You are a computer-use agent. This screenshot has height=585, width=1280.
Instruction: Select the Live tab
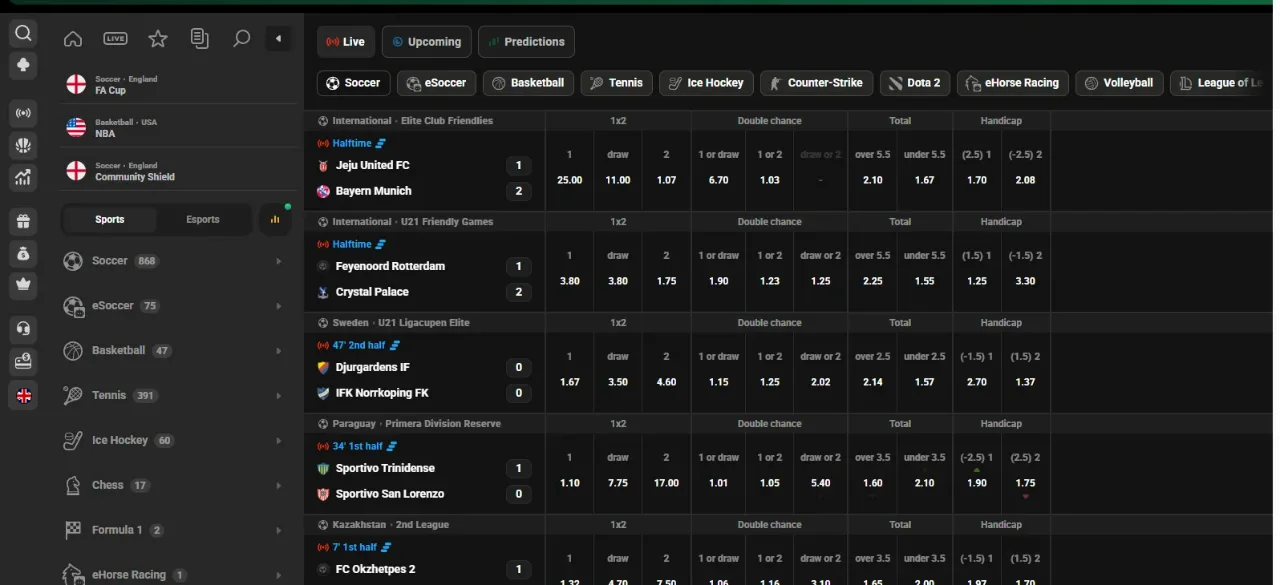click(346, 42)
